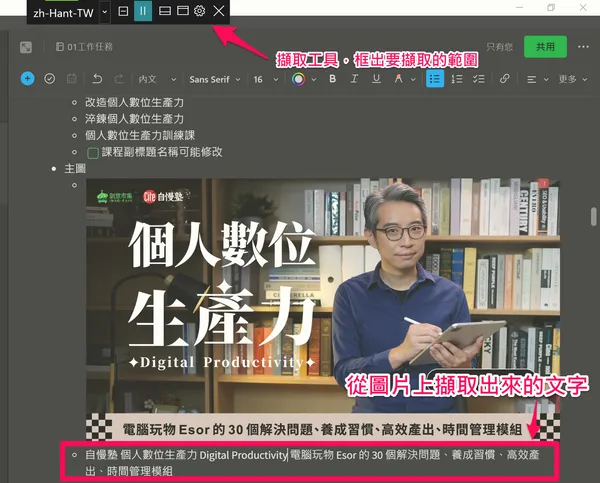Open the three-dot more actions menu
The width and height of the screenshot is (600, 483).
click(583, 47)
